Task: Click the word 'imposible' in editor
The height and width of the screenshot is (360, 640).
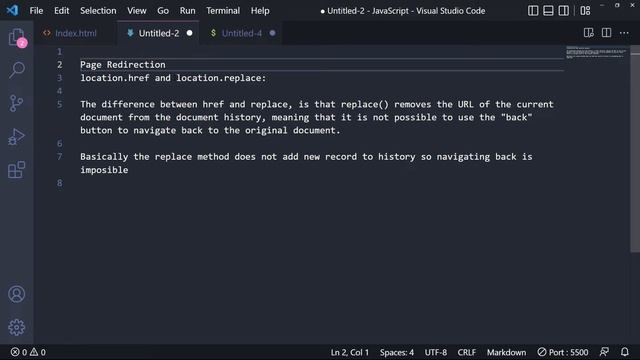Action: pyautogui.click(x=104, y=169)
